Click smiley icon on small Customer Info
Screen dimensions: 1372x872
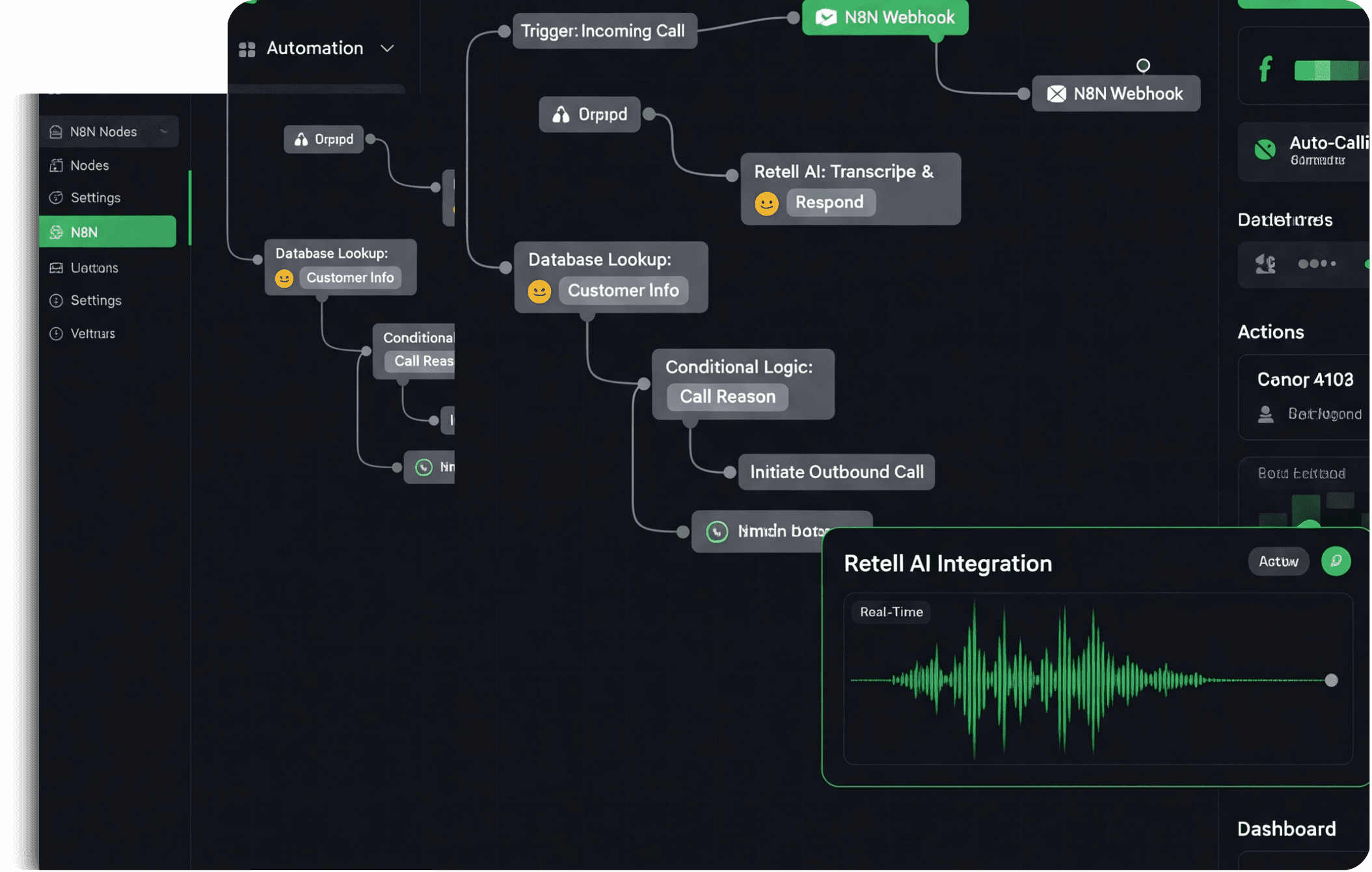[x=284, y=279]
